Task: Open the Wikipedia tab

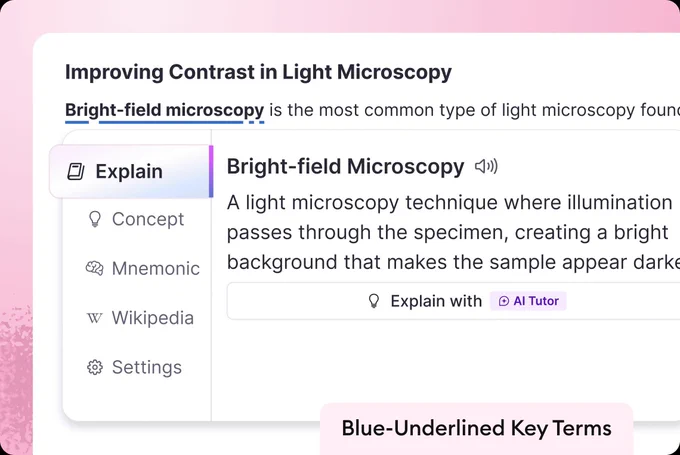Action: coord(140,318)
